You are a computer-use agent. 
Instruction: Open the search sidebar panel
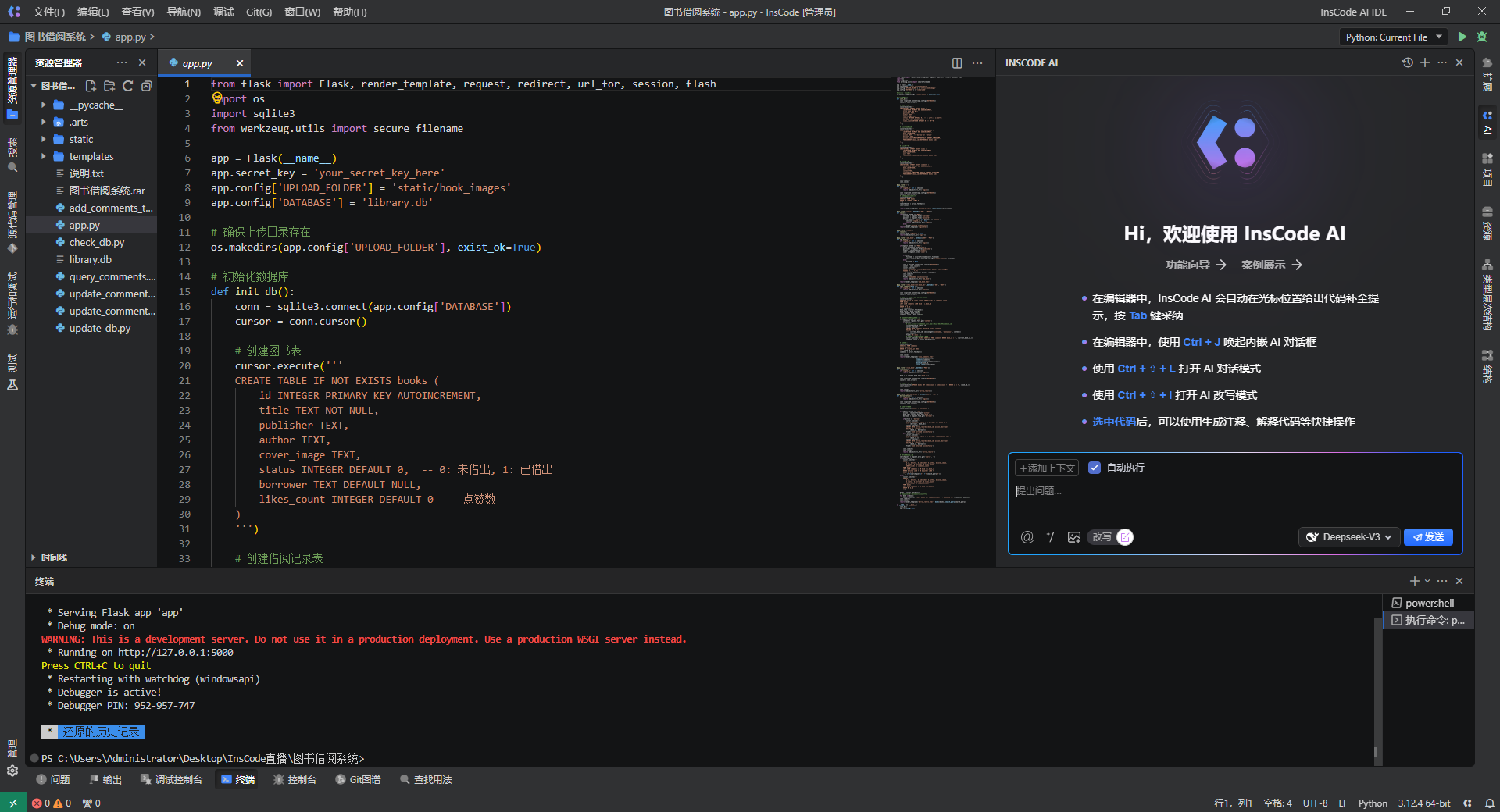tap(12, 156)
